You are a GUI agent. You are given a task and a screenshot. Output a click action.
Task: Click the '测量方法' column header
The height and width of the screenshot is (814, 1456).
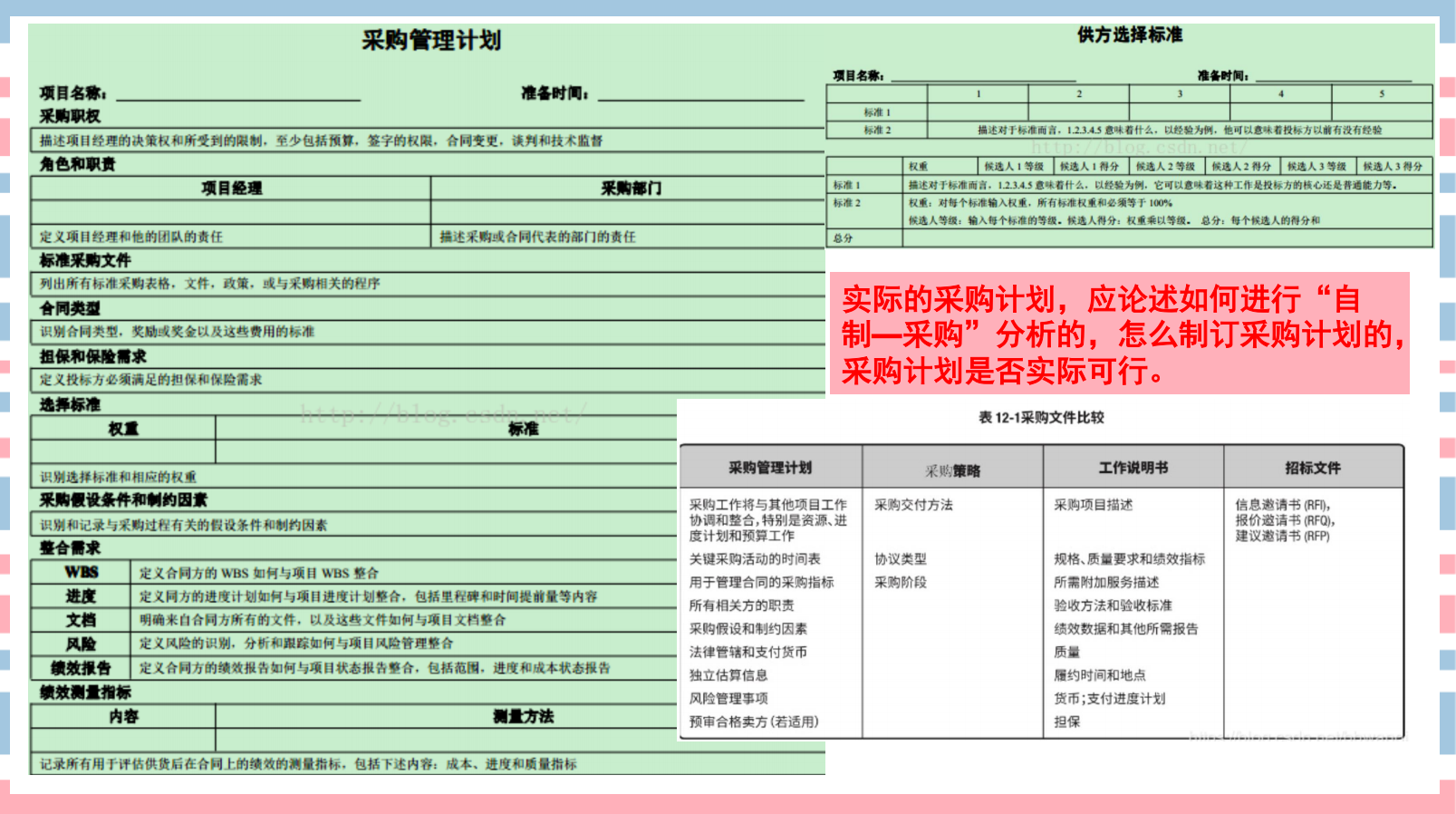coord(523,716)
